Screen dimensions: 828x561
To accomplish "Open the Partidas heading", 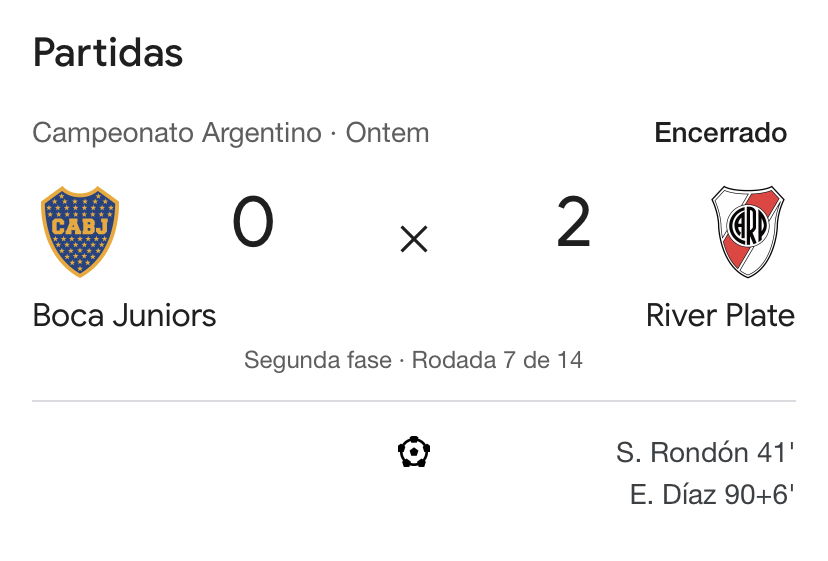I will 108,53.
